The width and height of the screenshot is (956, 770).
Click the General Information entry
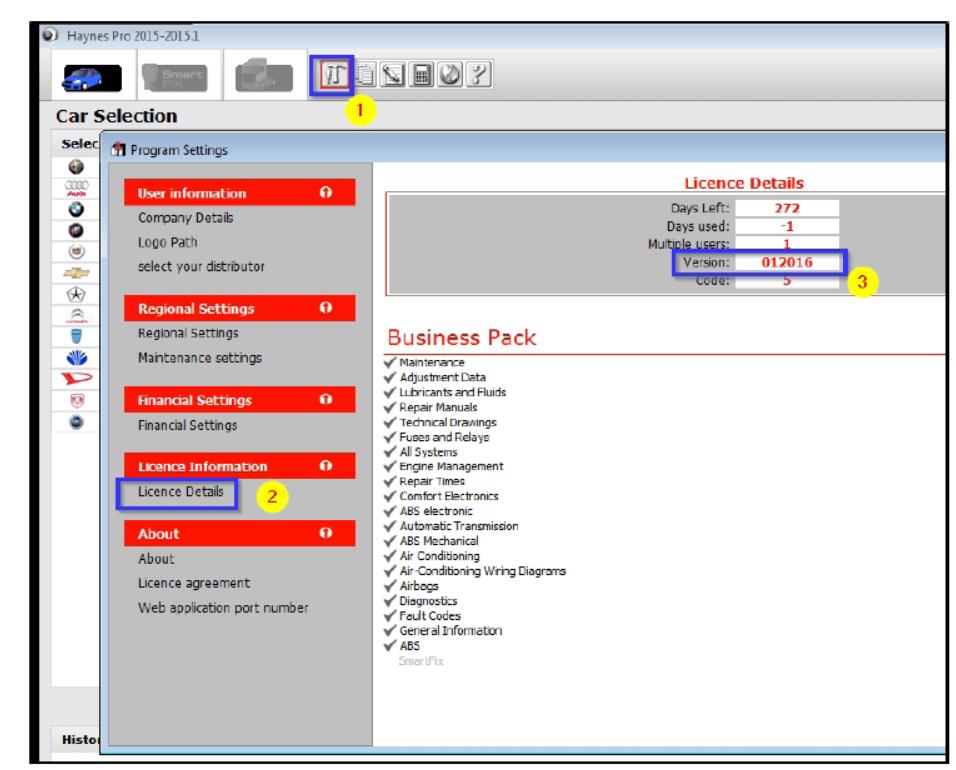(451, 631)
